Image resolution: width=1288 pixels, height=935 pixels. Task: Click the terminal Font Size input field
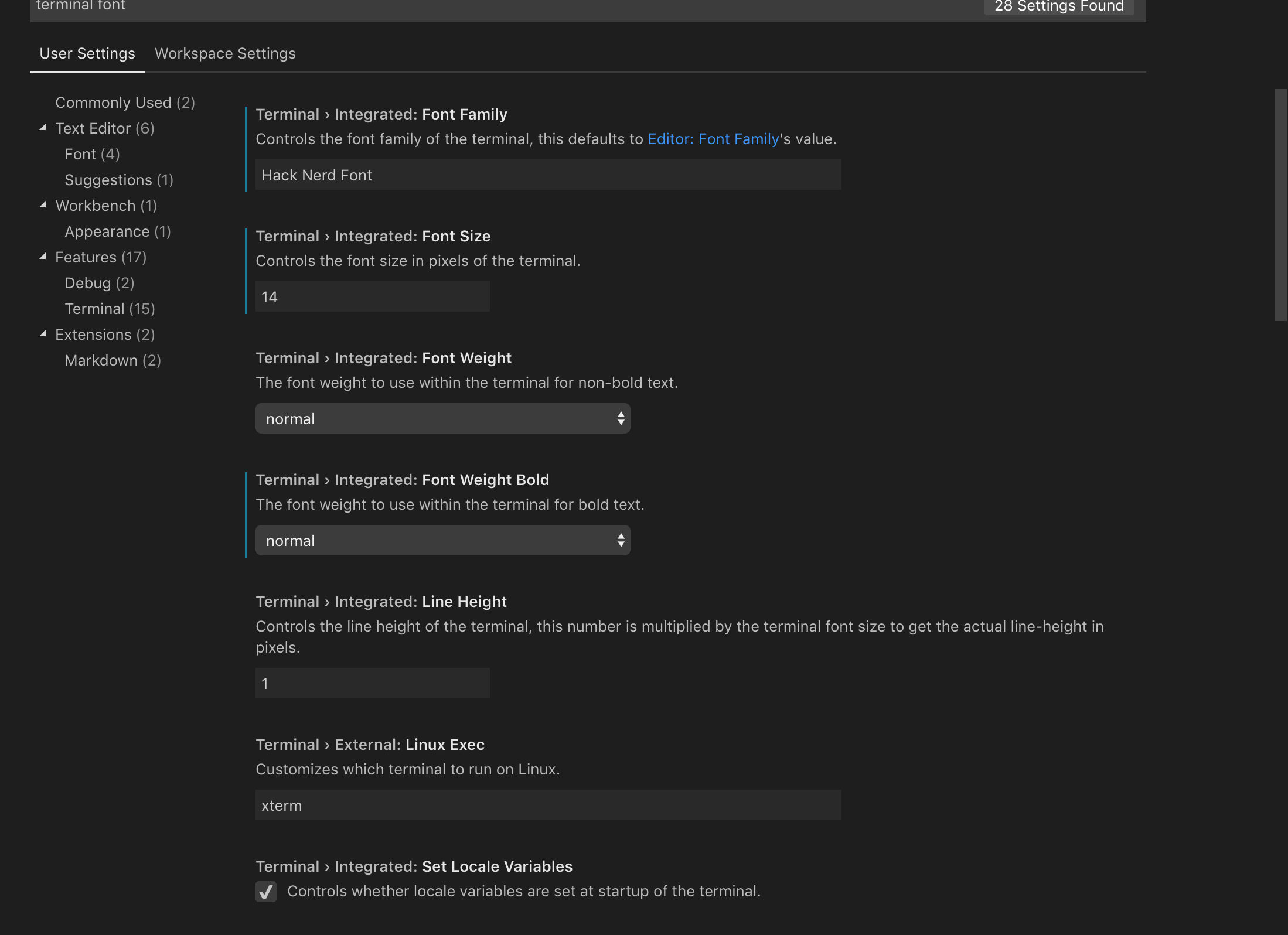(372, 296)
